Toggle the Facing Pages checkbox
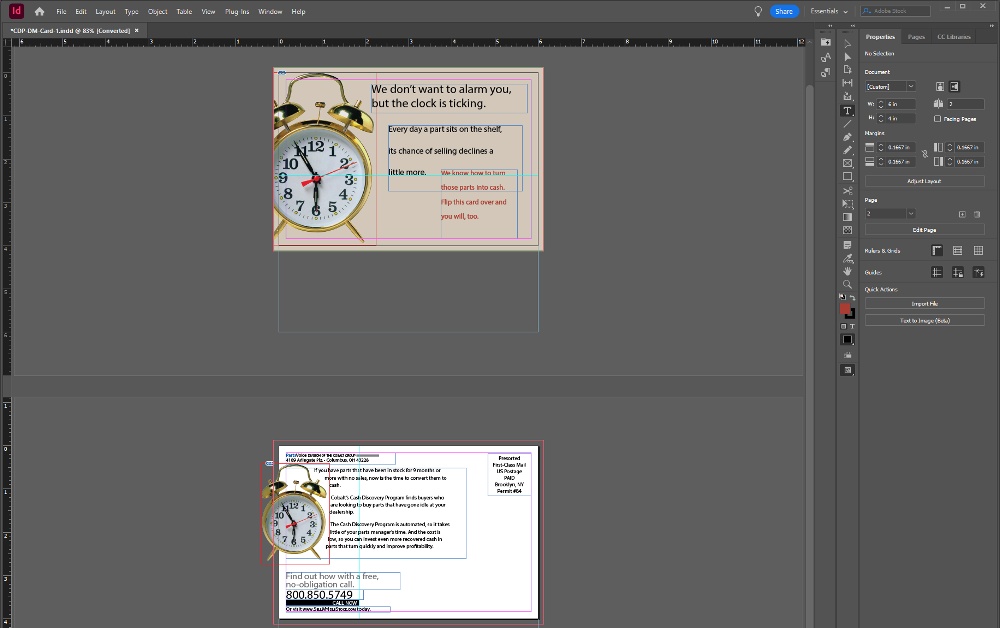This screenshot has width=1000, height=628. (x=938, y=119)
